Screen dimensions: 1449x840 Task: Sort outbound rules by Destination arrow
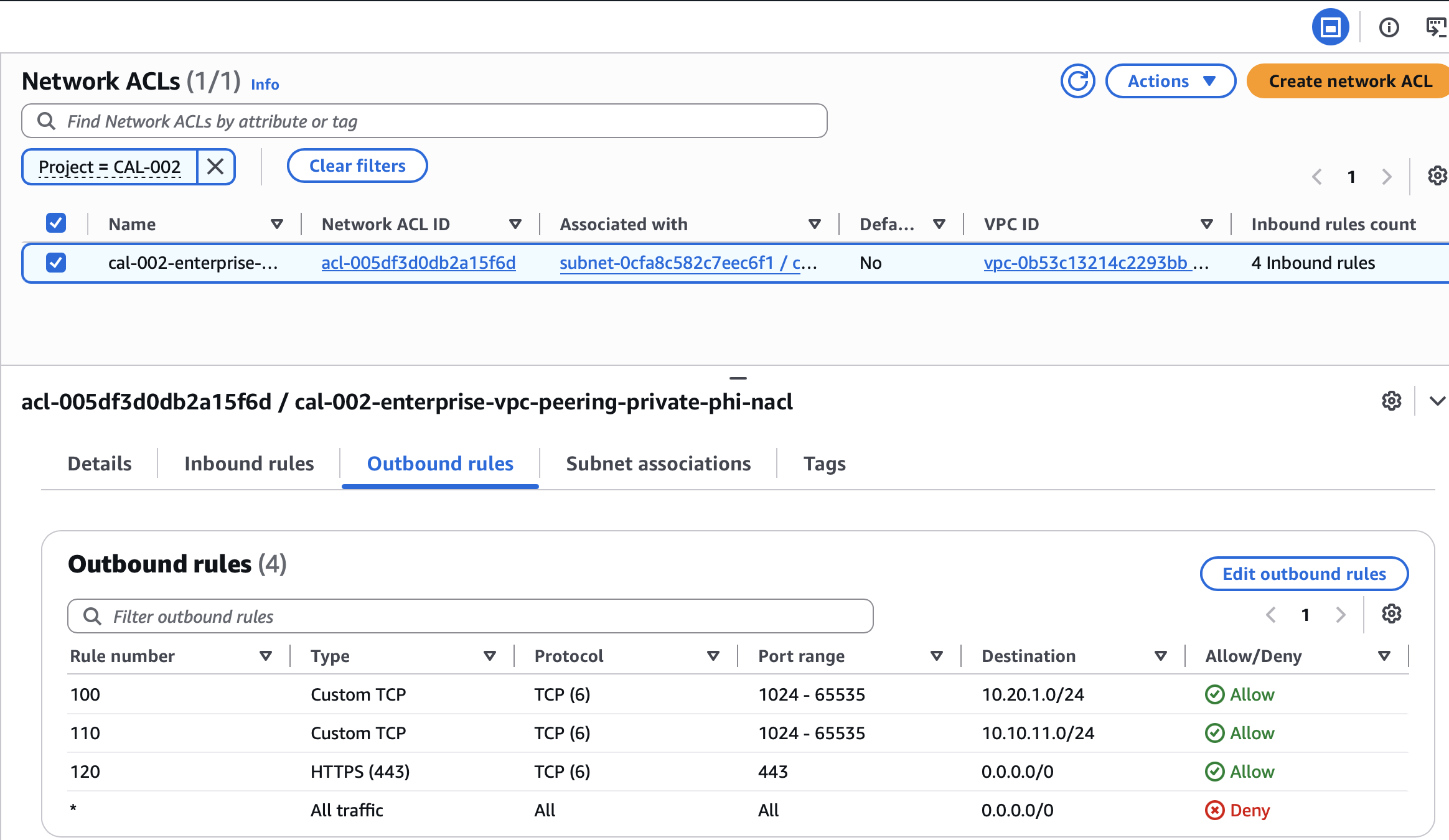[1160, 656]
